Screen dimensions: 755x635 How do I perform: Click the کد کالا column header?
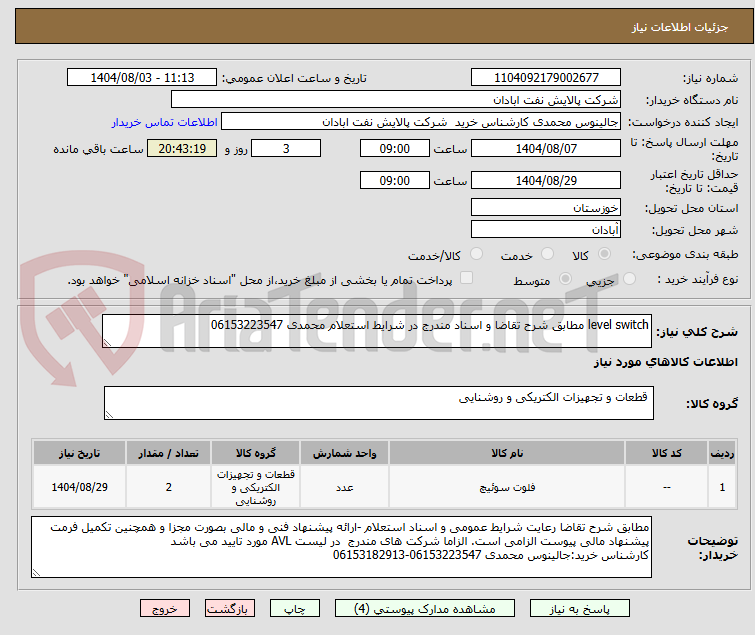[x=666, y=453]
